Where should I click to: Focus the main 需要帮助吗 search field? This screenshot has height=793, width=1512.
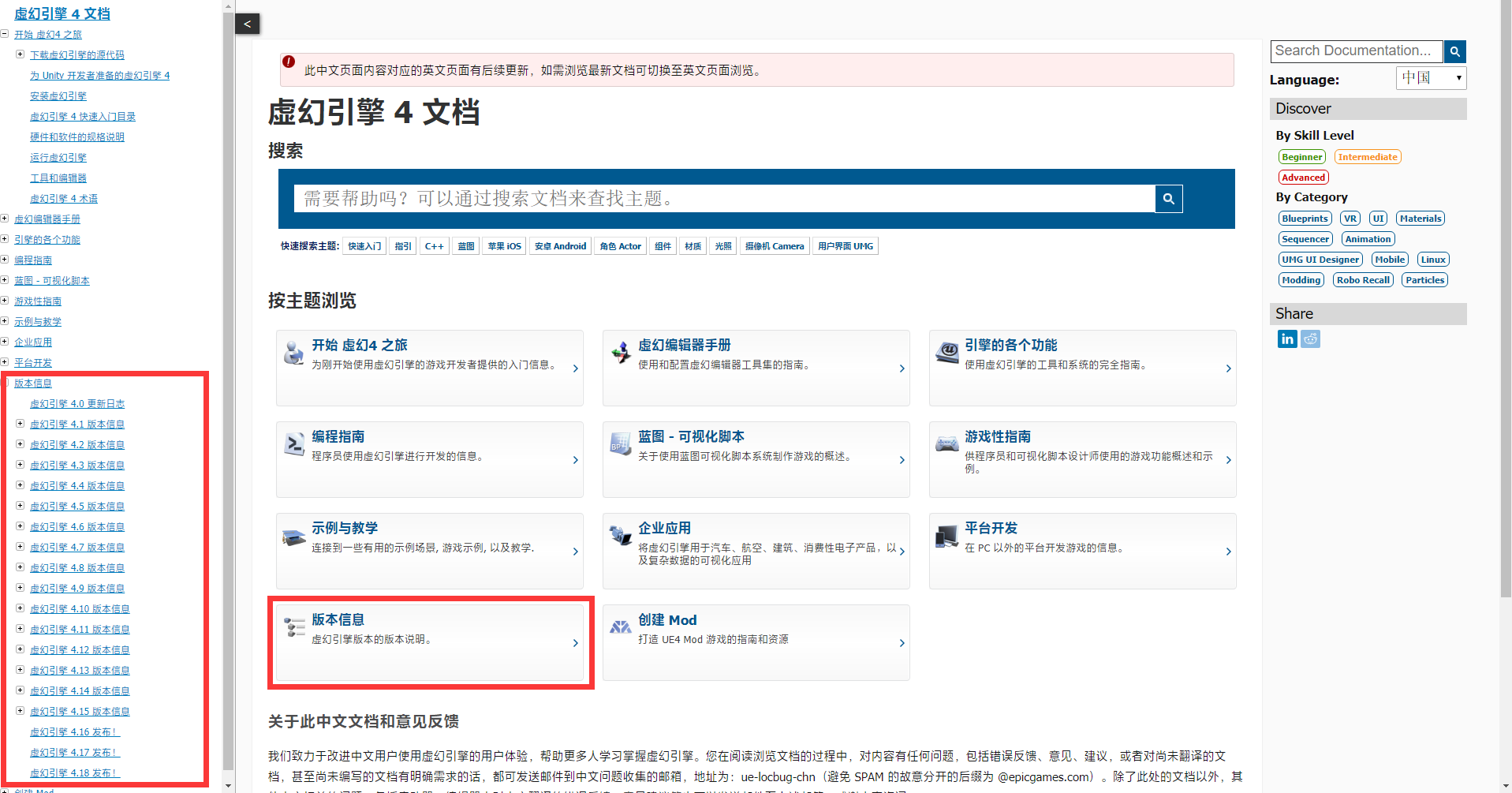(x=724, y=199)
